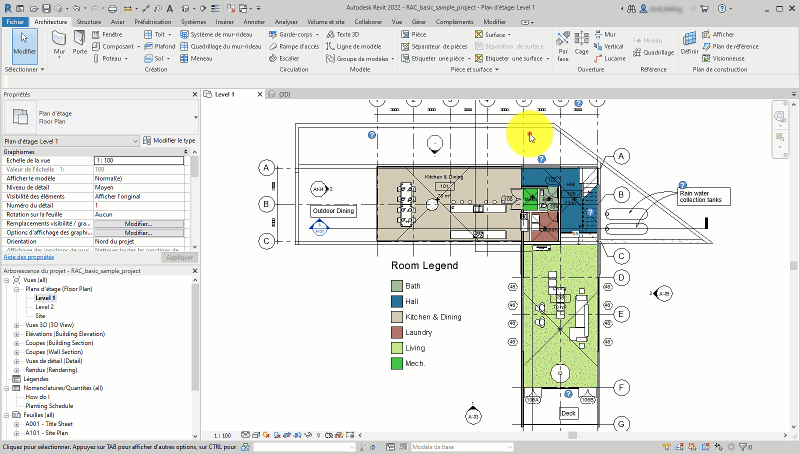Screen dimensions: 800x454
Task: Click the 1:100 view scale control
Action: coord(222,436)
